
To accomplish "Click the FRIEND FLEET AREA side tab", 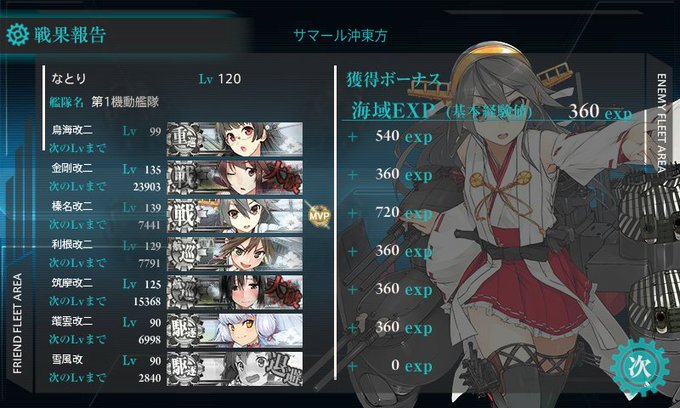I will point(17,323).
